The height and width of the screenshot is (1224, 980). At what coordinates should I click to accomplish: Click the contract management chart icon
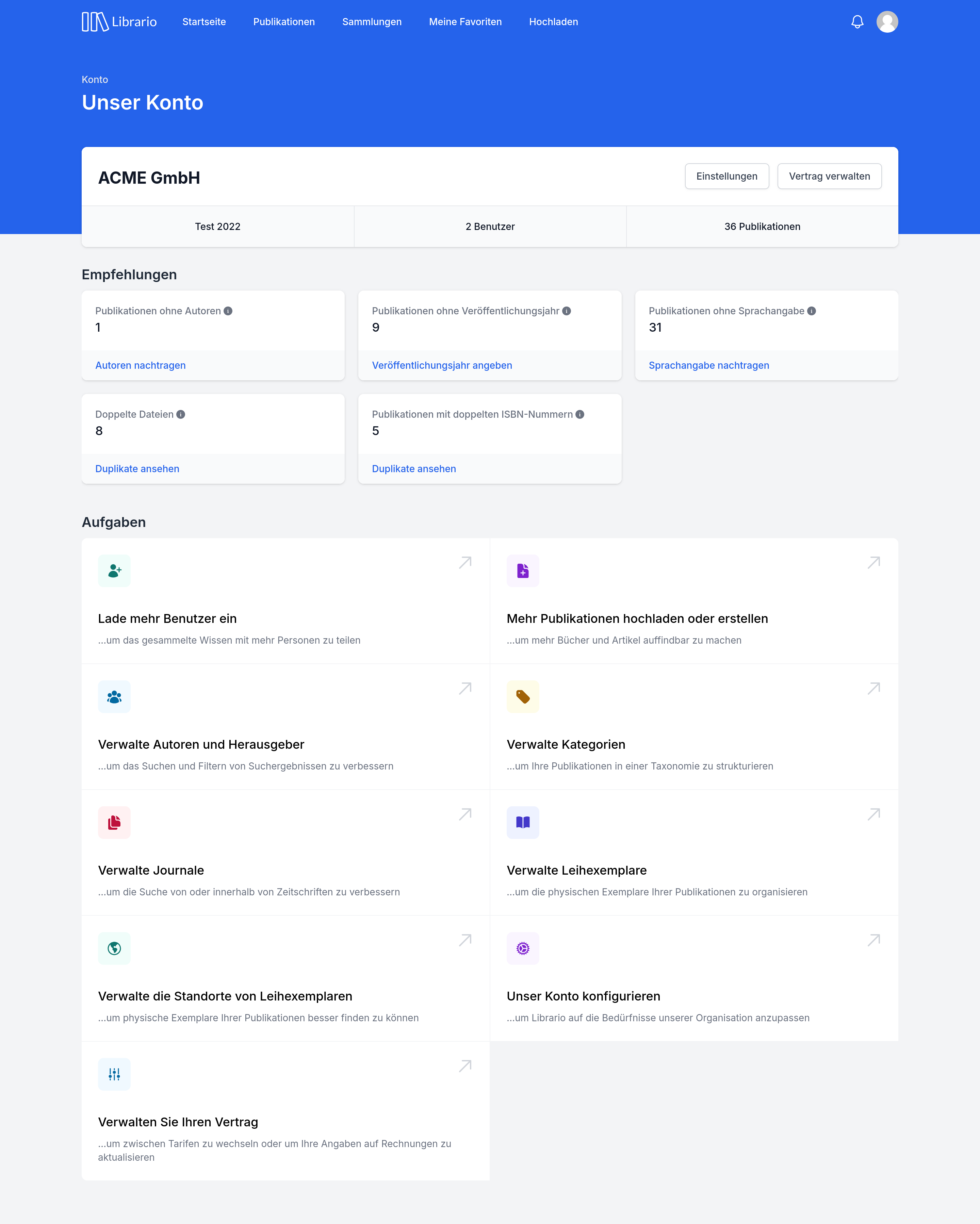114,1074
